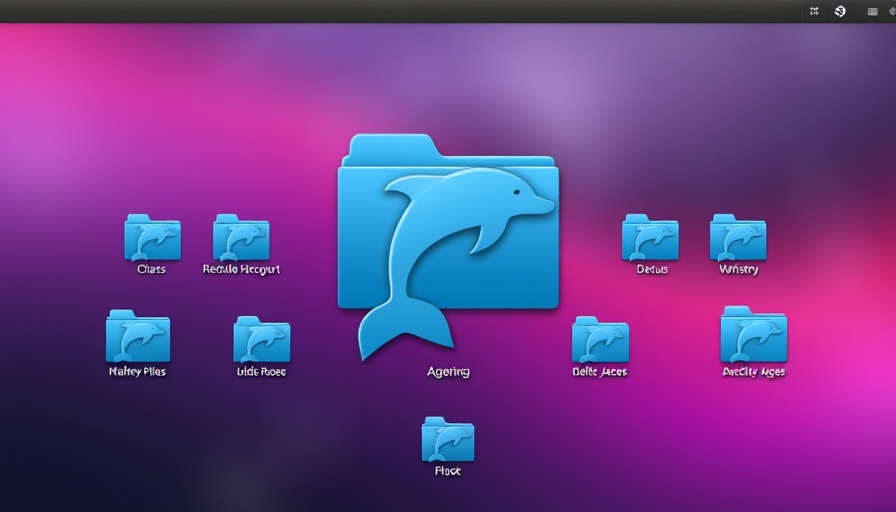Screen dimensions: 896x512
Task: Select the 'Wifistry' folder icon
Action: click(x=738, y=238)
